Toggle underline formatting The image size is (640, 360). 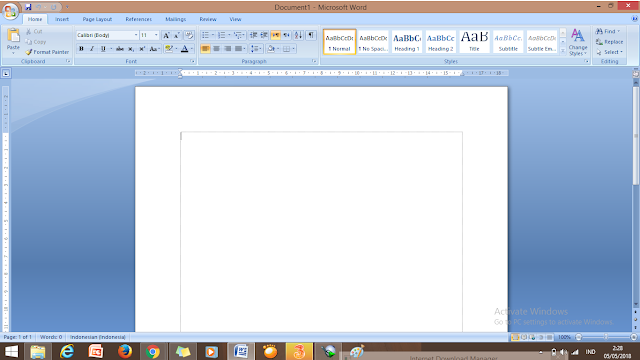(103, 49)
